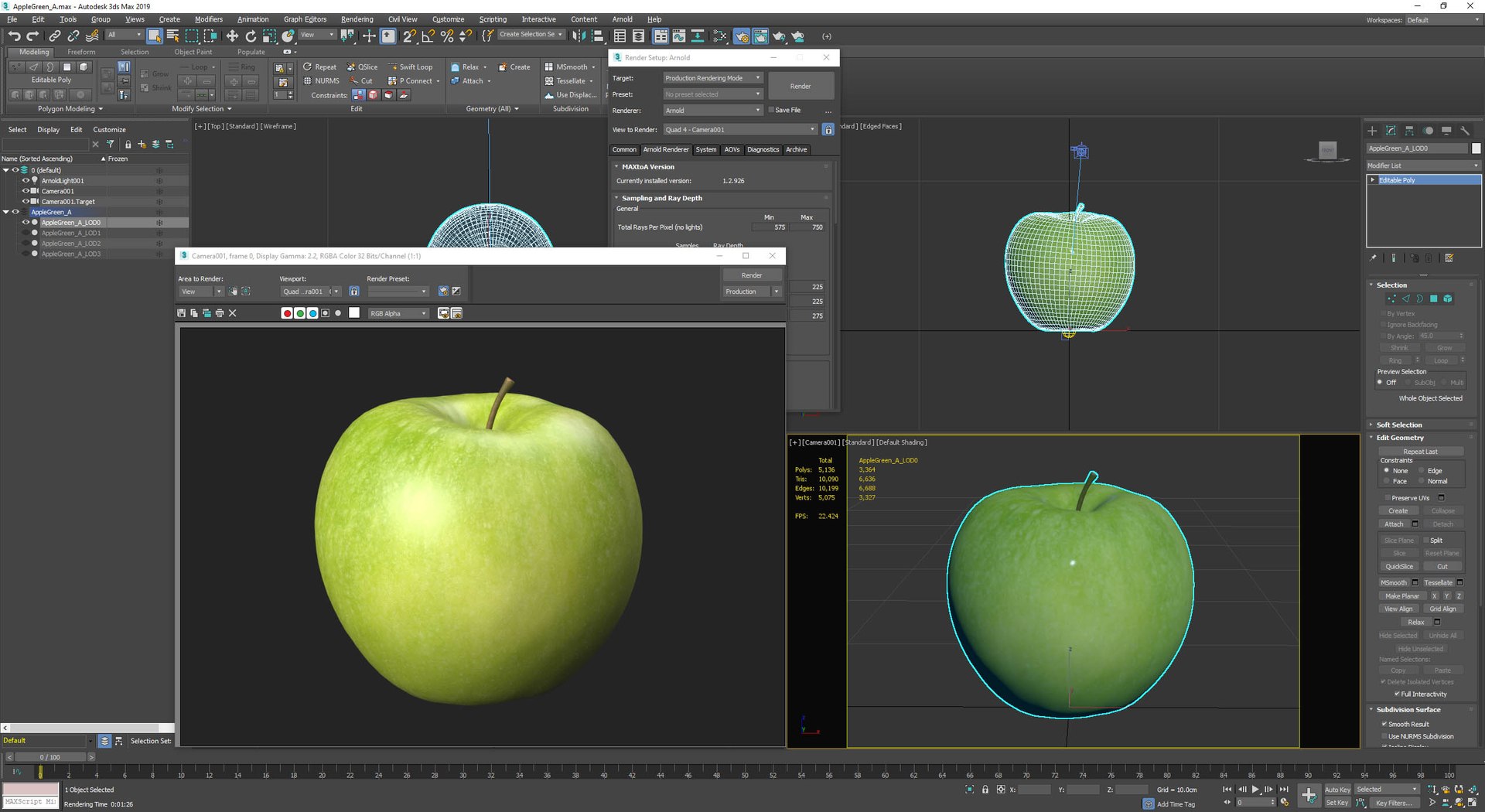Open the Target rendering mode dropdown
This screenshot has width=1485, height=812.
tap(713, 78)
